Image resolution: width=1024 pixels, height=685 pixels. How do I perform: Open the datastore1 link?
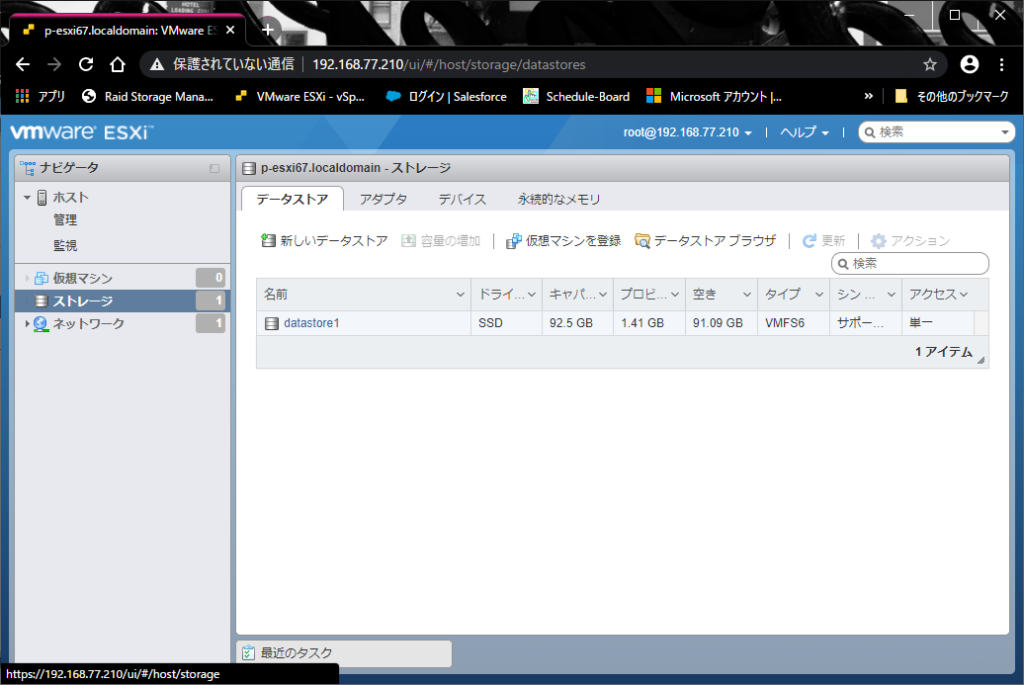312,323
